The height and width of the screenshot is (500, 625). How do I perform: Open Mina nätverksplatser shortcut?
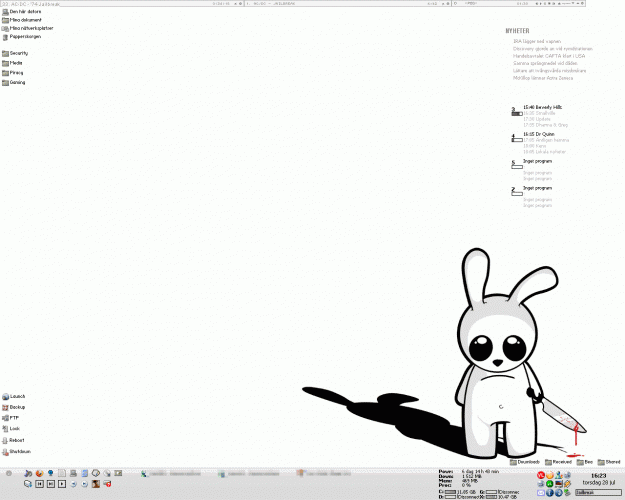pyautogui.click(x=28, y=28)
